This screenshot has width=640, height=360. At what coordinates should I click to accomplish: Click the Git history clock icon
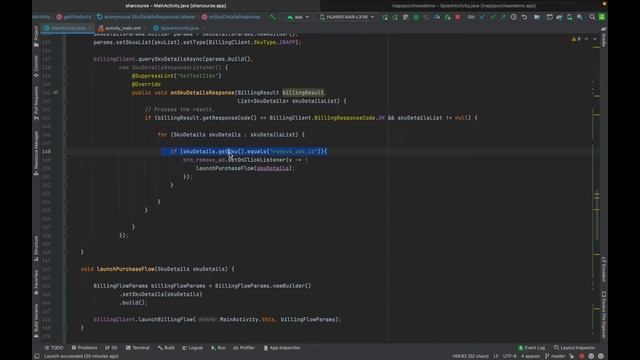(513, 17)
